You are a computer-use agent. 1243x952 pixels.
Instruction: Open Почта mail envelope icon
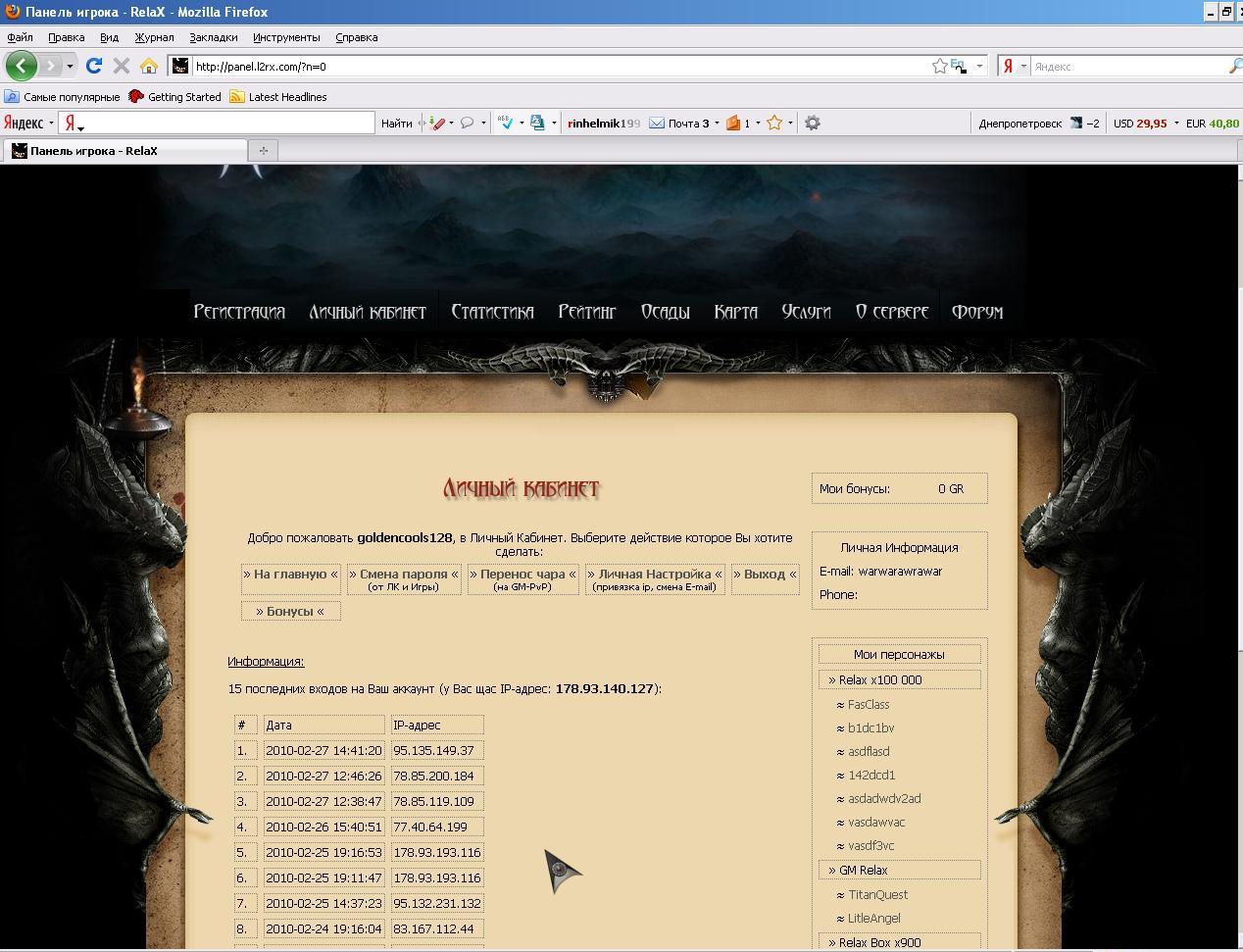(657, 123)
